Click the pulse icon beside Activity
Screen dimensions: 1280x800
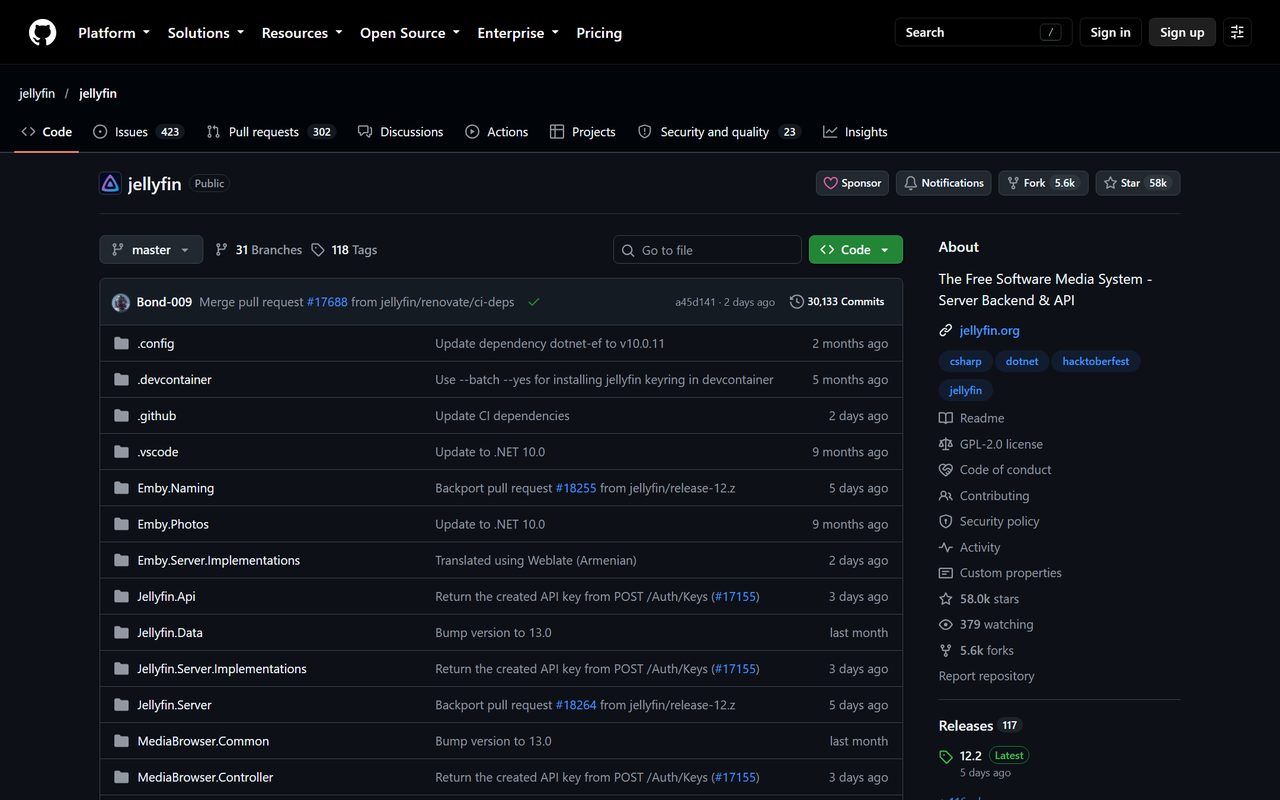point(946,547)
